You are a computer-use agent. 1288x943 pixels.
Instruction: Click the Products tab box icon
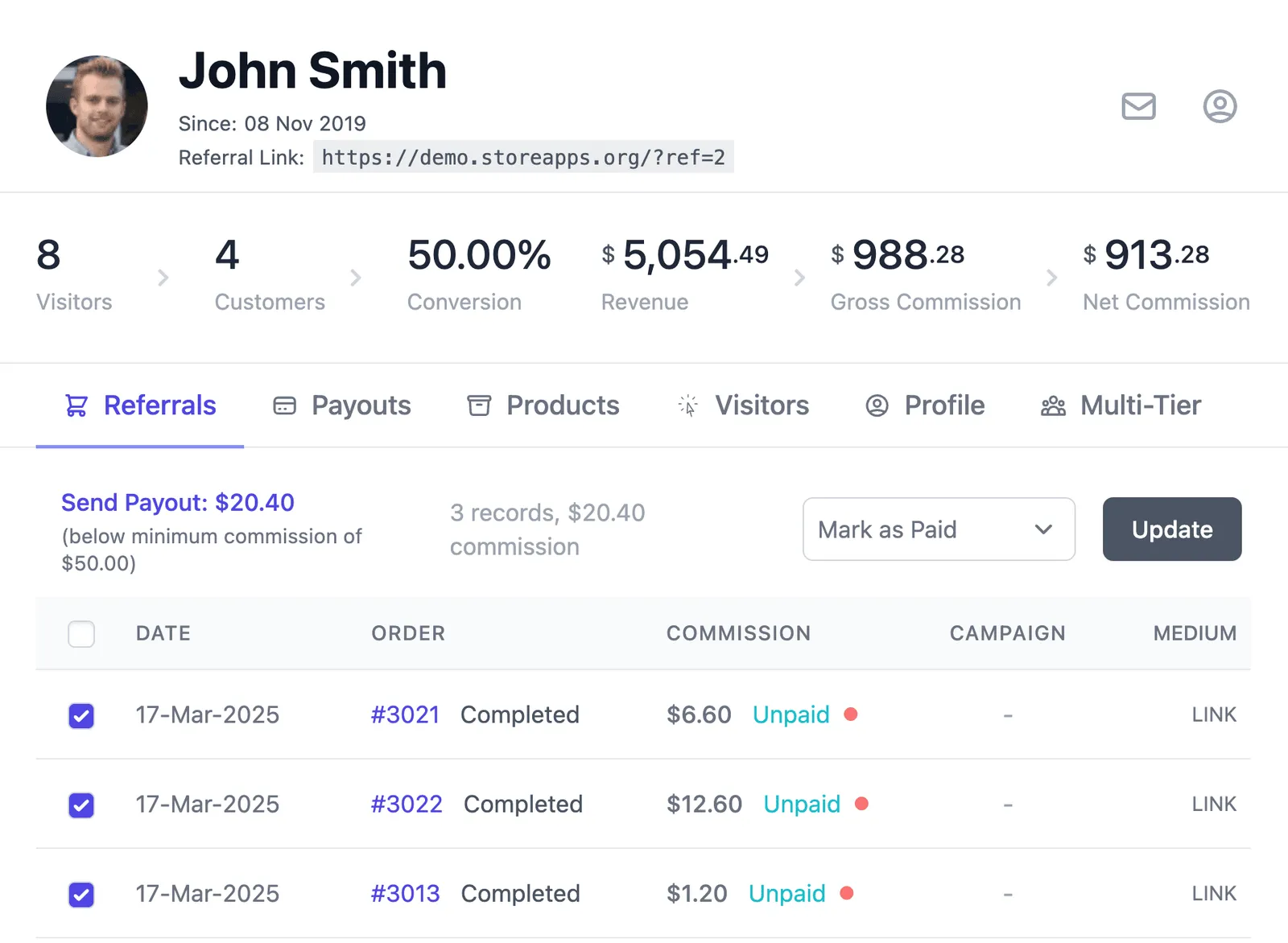click(x=479, y=406)
